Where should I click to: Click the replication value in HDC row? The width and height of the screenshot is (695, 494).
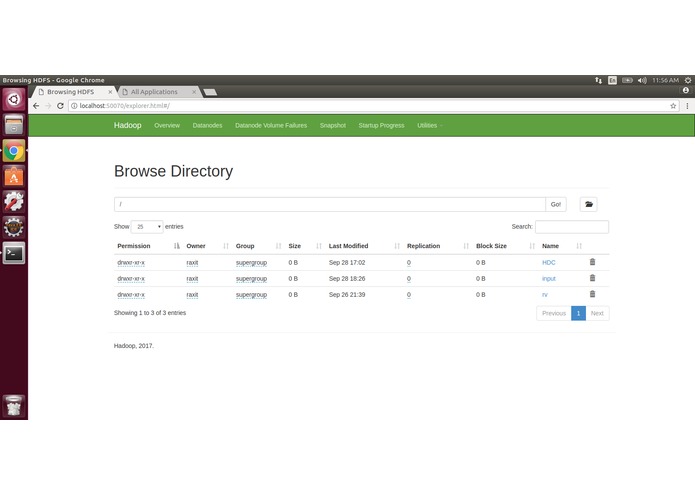[409, 262]
